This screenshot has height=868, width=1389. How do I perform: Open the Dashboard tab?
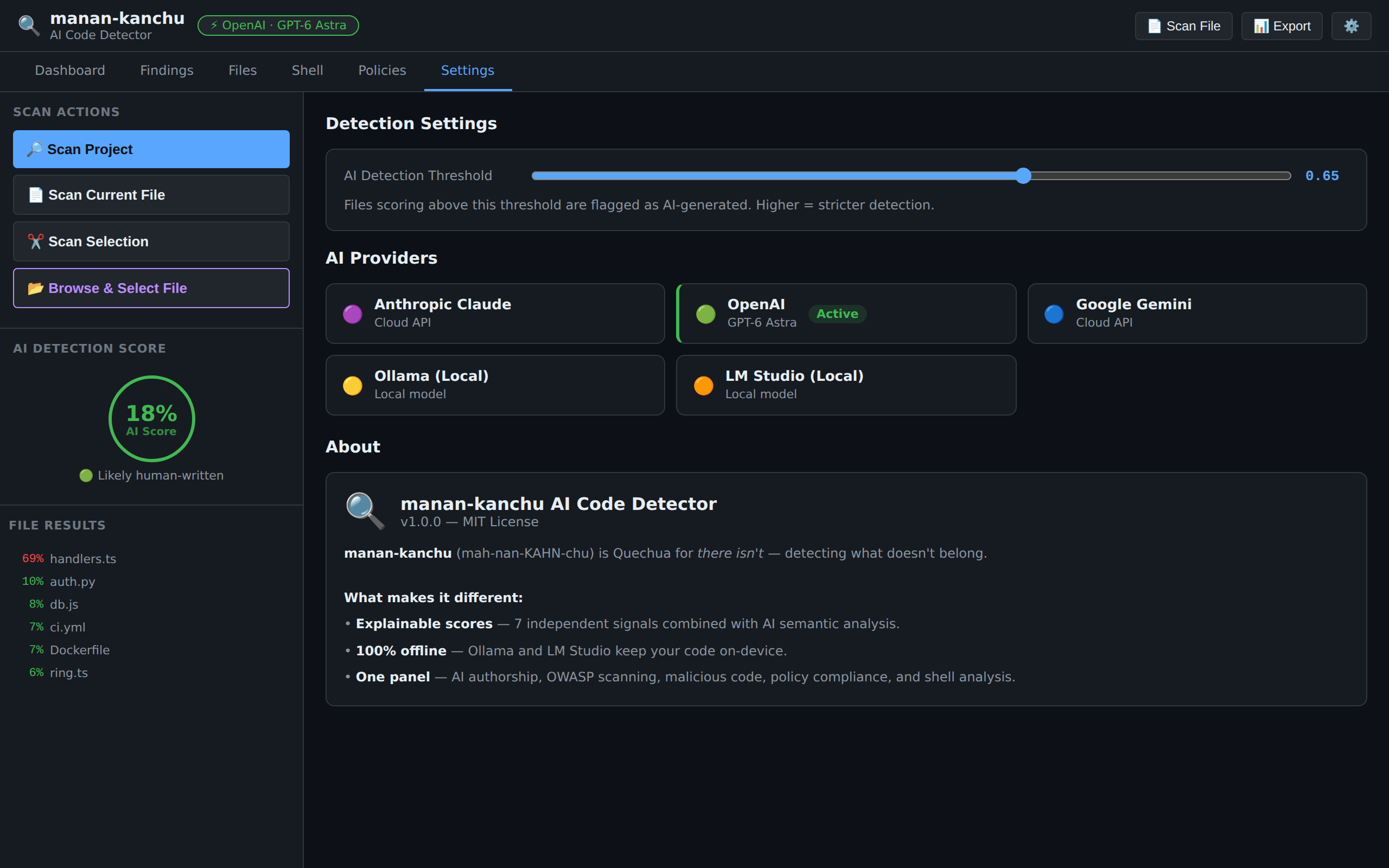point(70,71)
